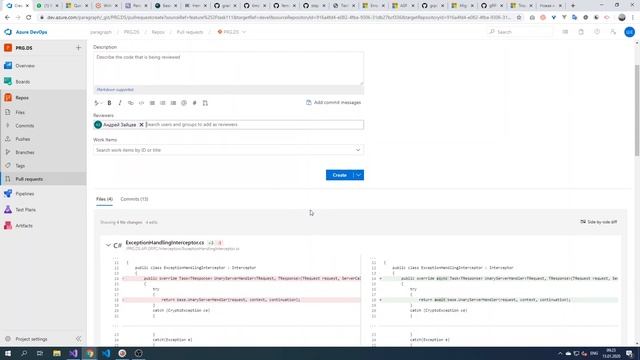Open the work list icon in header
The image size is (640, 360).
565,32
